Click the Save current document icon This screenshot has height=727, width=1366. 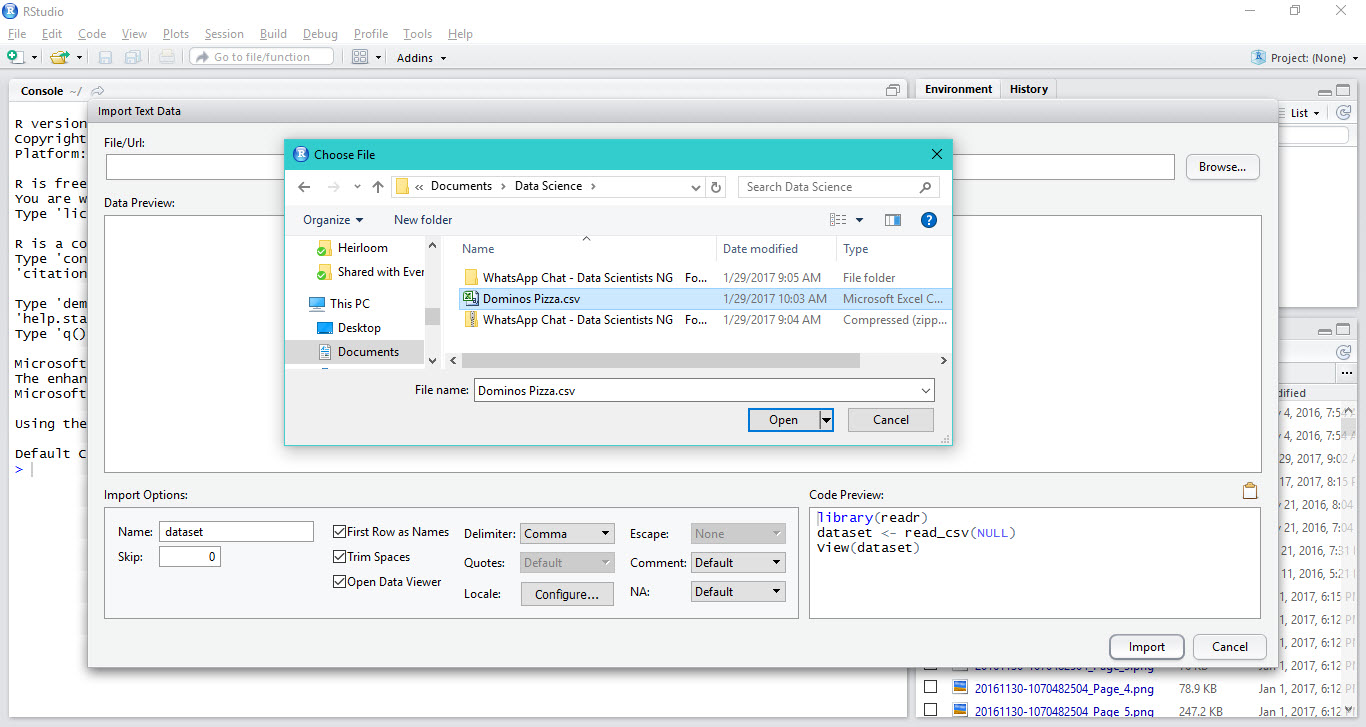pyautogui.click(x=105, y=57)
